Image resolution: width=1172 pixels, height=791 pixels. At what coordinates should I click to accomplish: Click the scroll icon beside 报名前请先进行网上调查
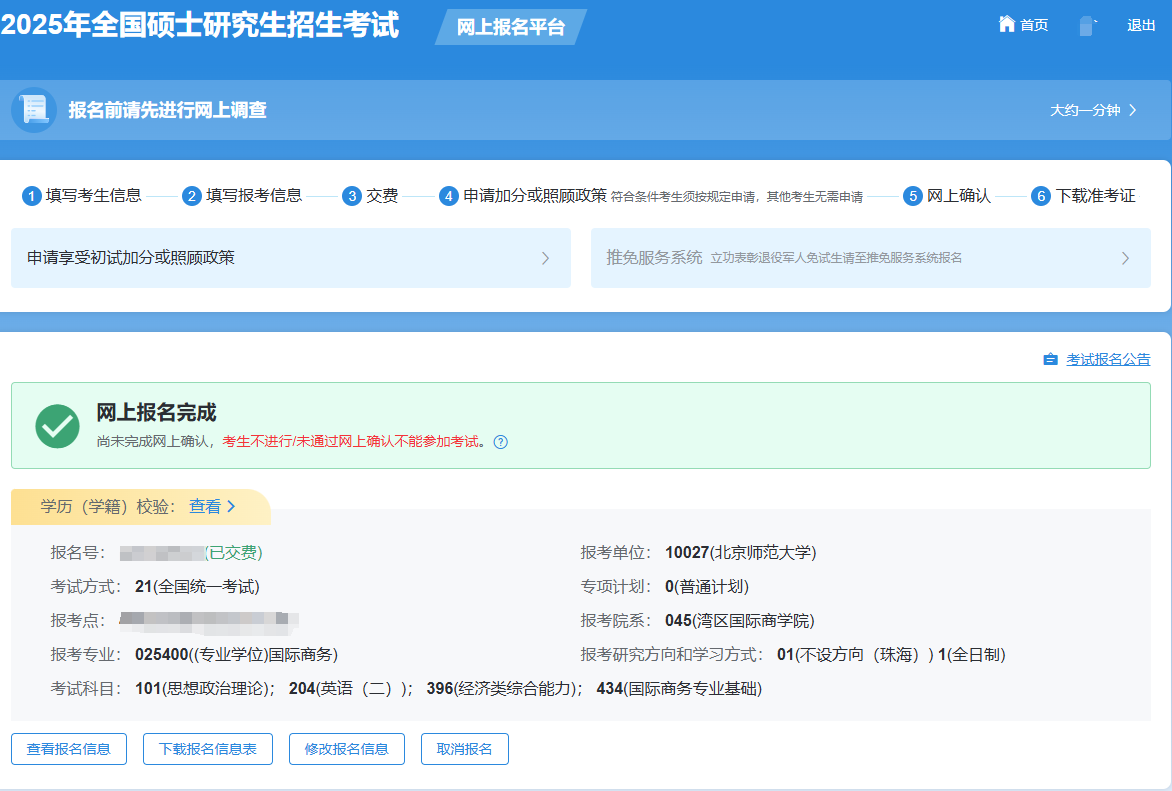pos(33,110)
